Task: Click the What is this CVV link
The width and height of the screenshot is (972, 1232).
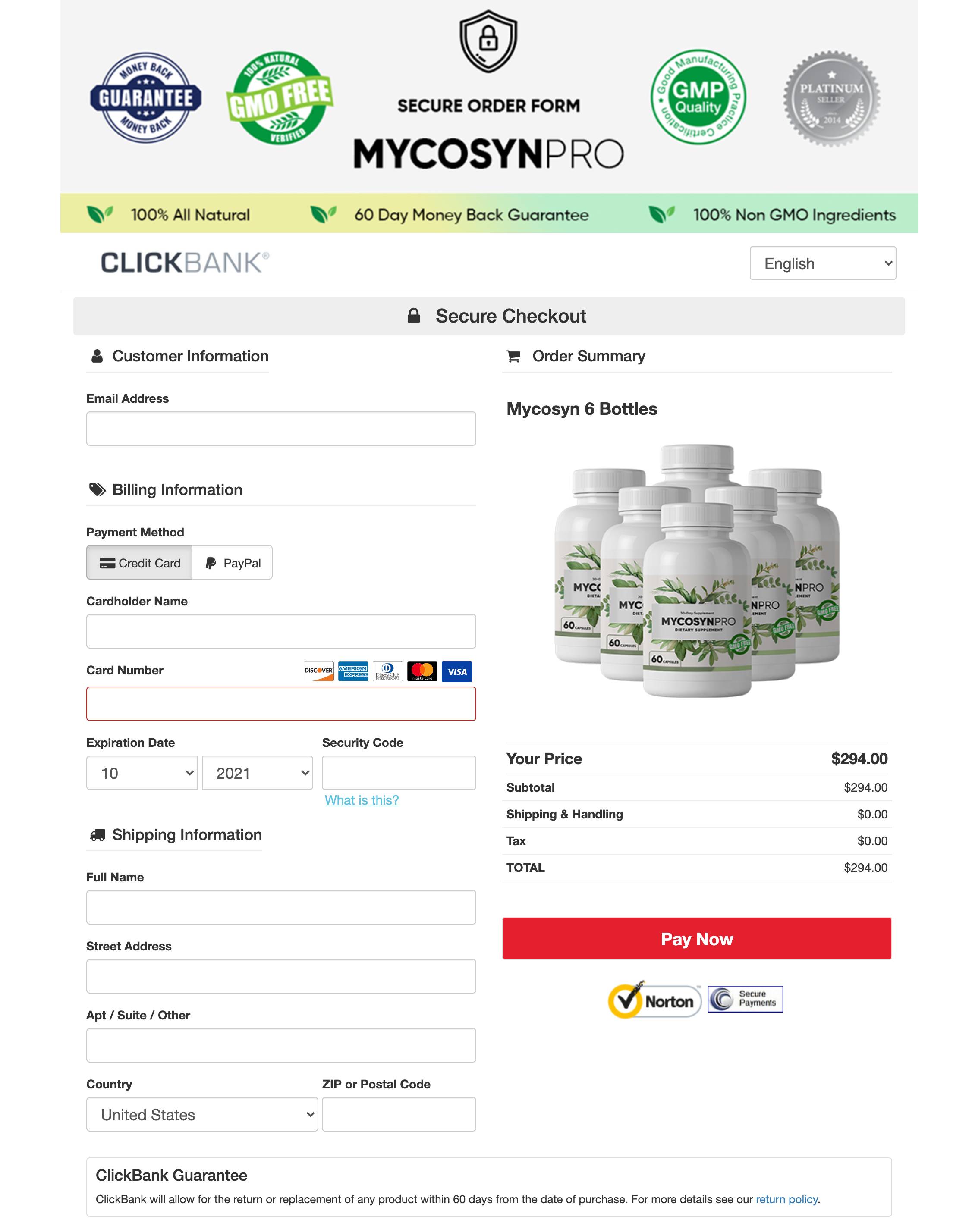Action: [362, 800]
